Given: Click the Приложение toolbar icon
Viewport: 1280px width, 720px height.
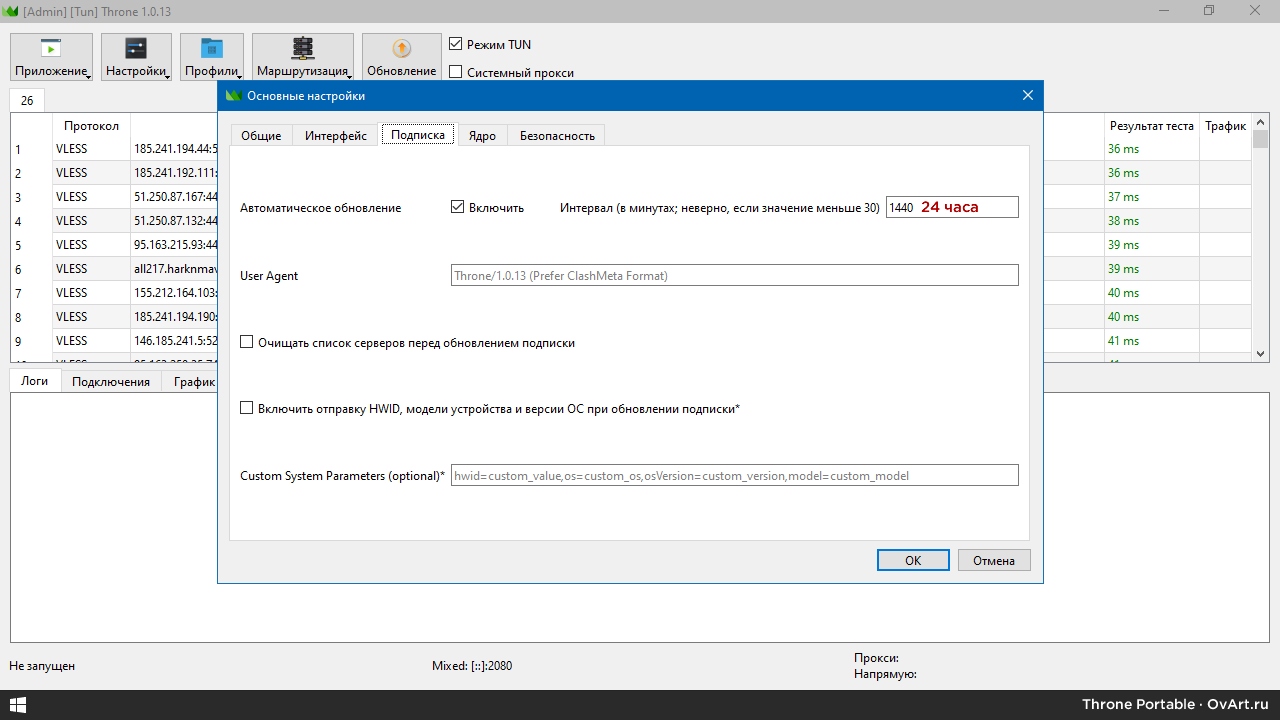Looking at the screenshot, I should [x=51, y=49].
